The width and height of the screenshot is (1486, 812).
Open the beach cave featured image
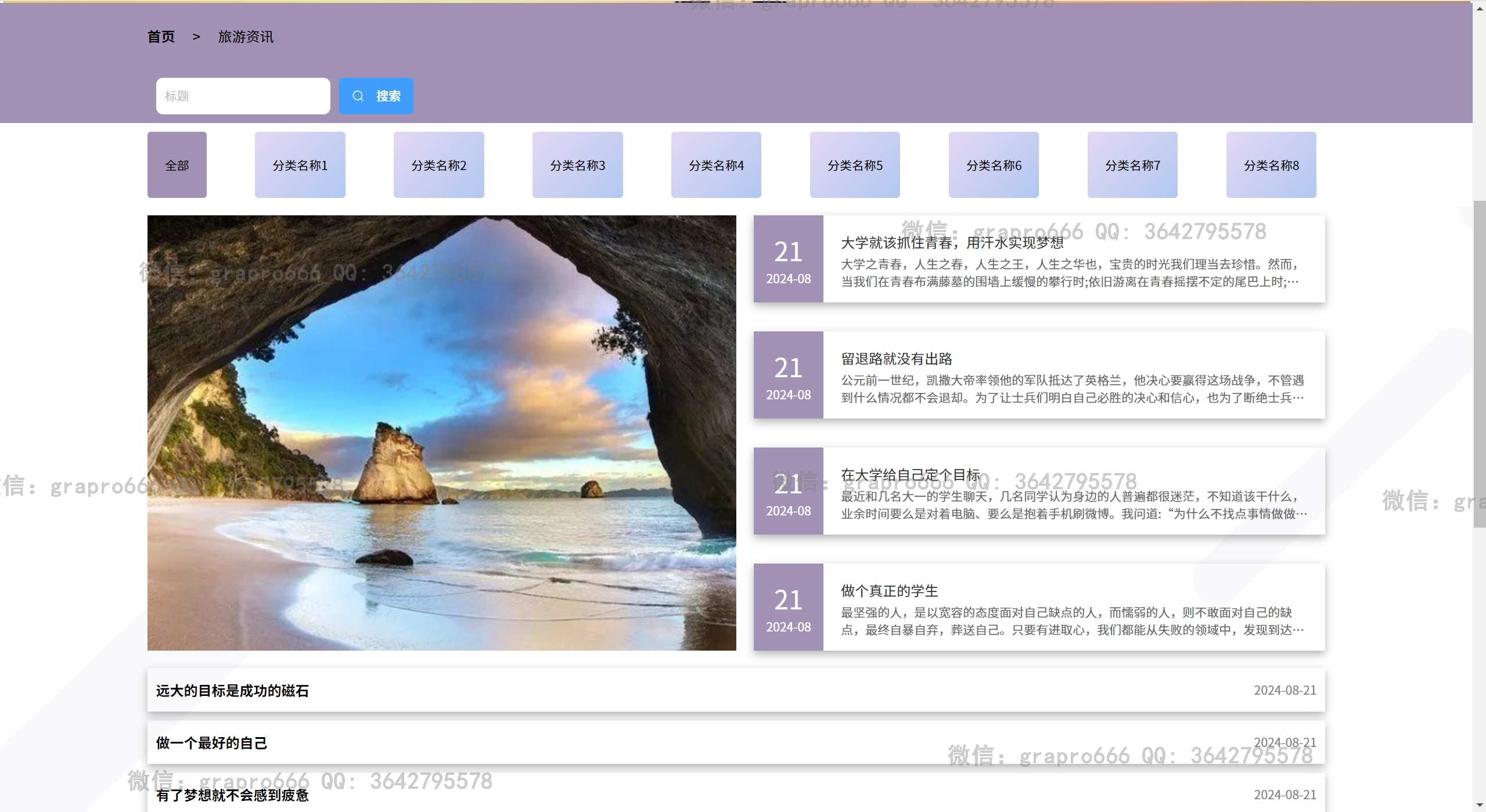click(441, 432)
